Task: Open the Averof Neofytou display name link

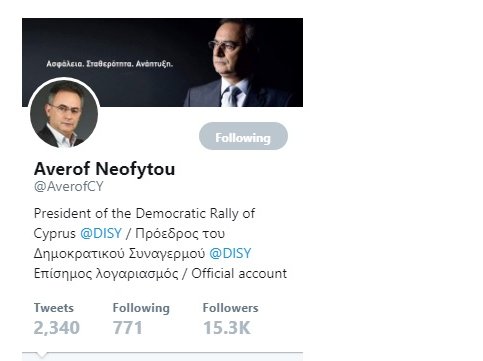Action: click(104, 169)
